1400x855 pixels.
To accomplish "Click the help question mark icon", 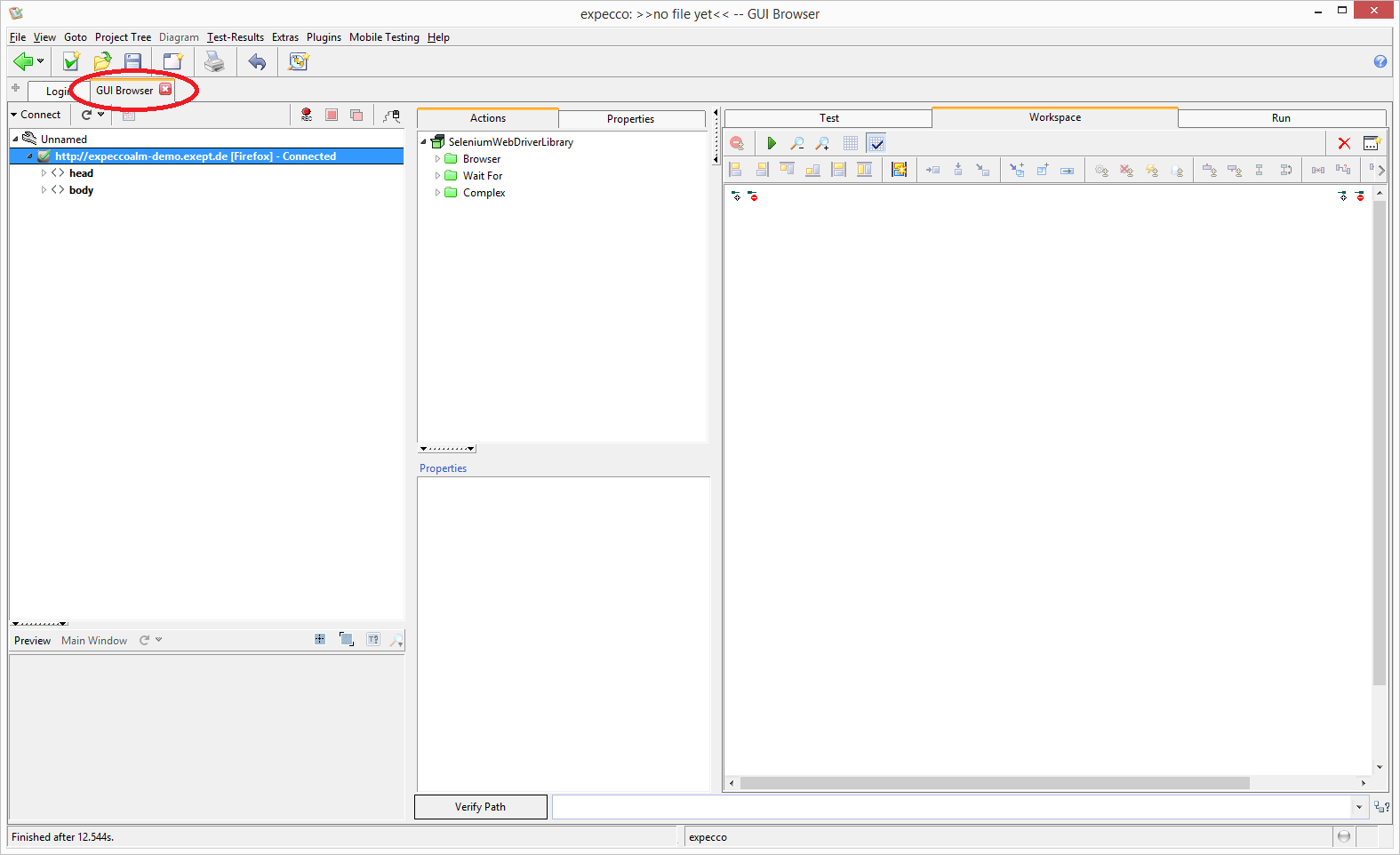I will click(1380, 61).
